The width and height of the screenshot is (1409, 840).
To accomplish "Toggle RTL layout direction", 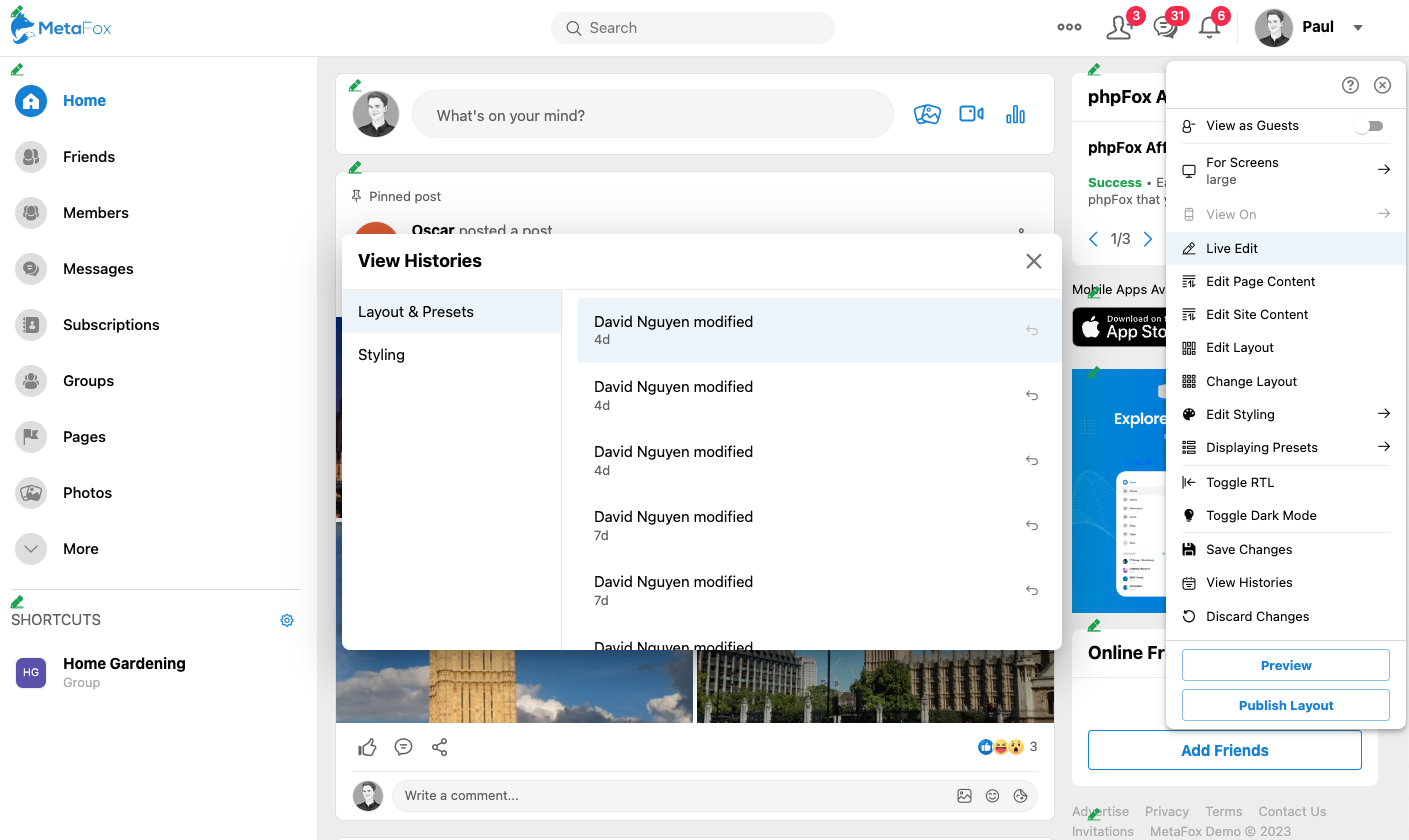I will (1239, 482).
